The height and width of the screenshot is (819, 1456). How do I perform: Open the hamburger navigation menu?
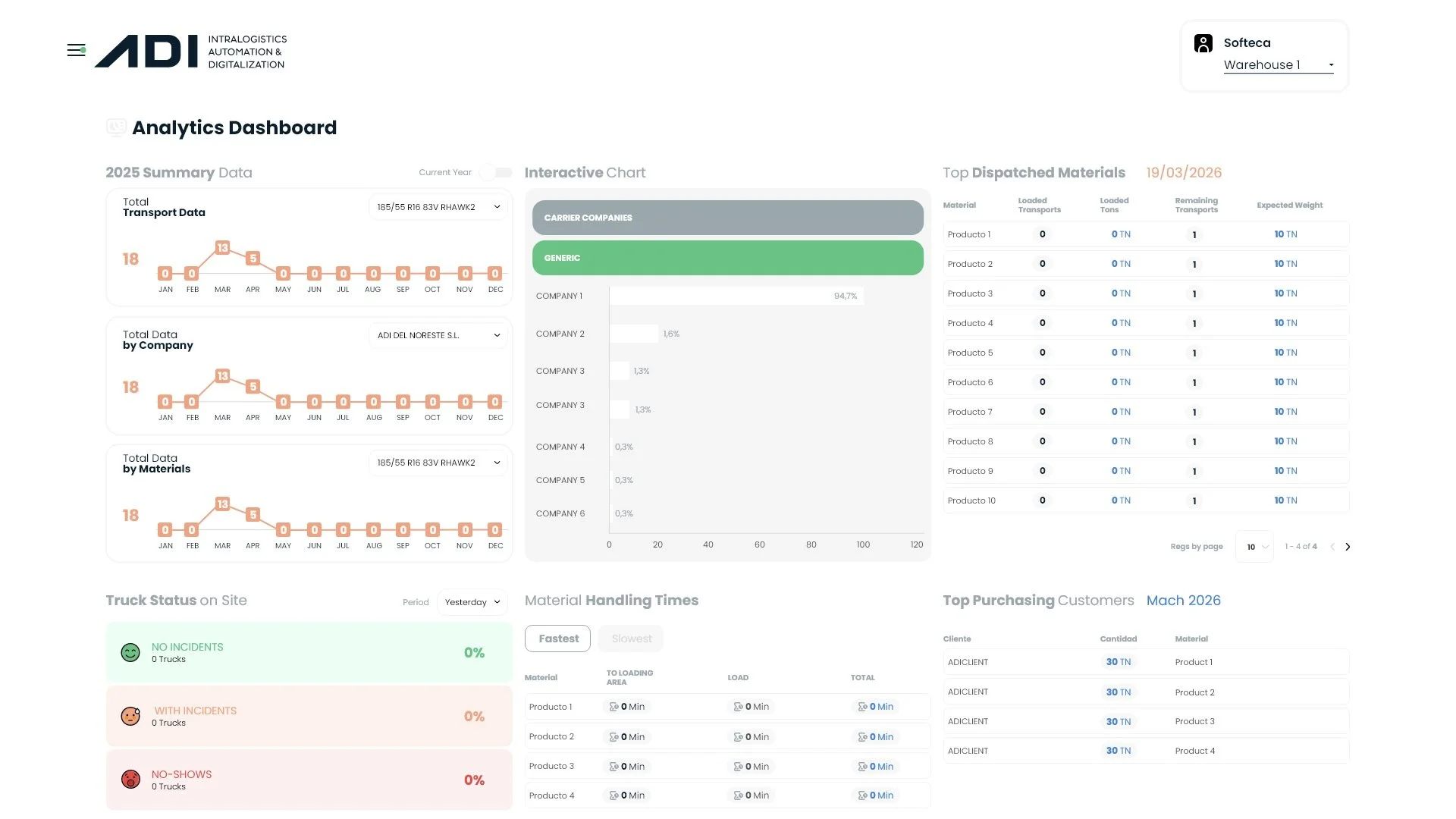(x=76, y=51)
